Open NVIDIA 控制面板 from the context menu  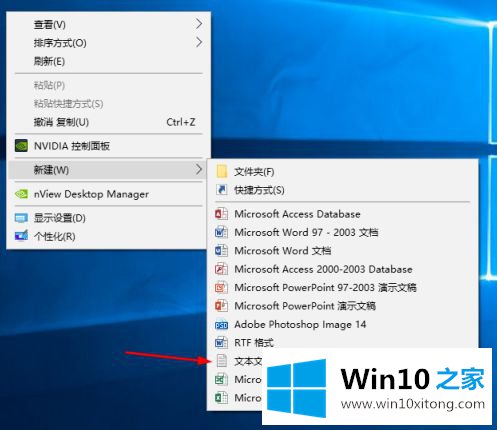[x=108, y=146]
